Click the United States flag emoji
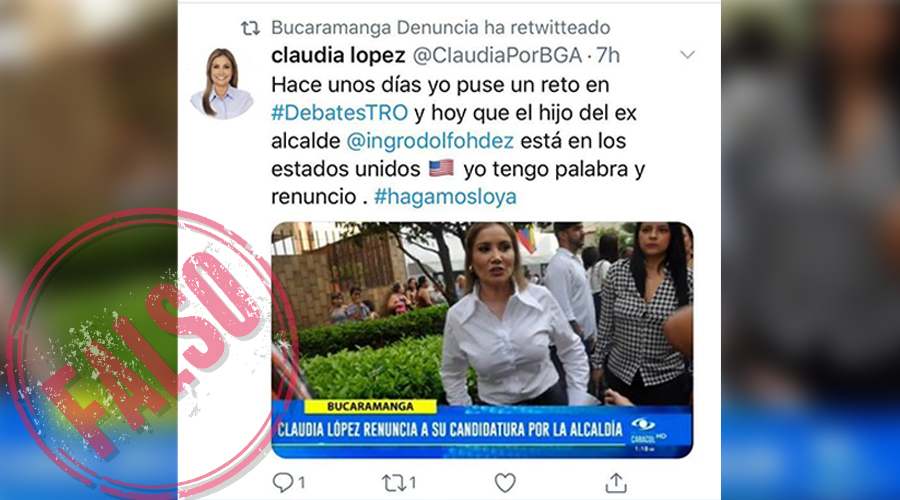 (441, 168)
